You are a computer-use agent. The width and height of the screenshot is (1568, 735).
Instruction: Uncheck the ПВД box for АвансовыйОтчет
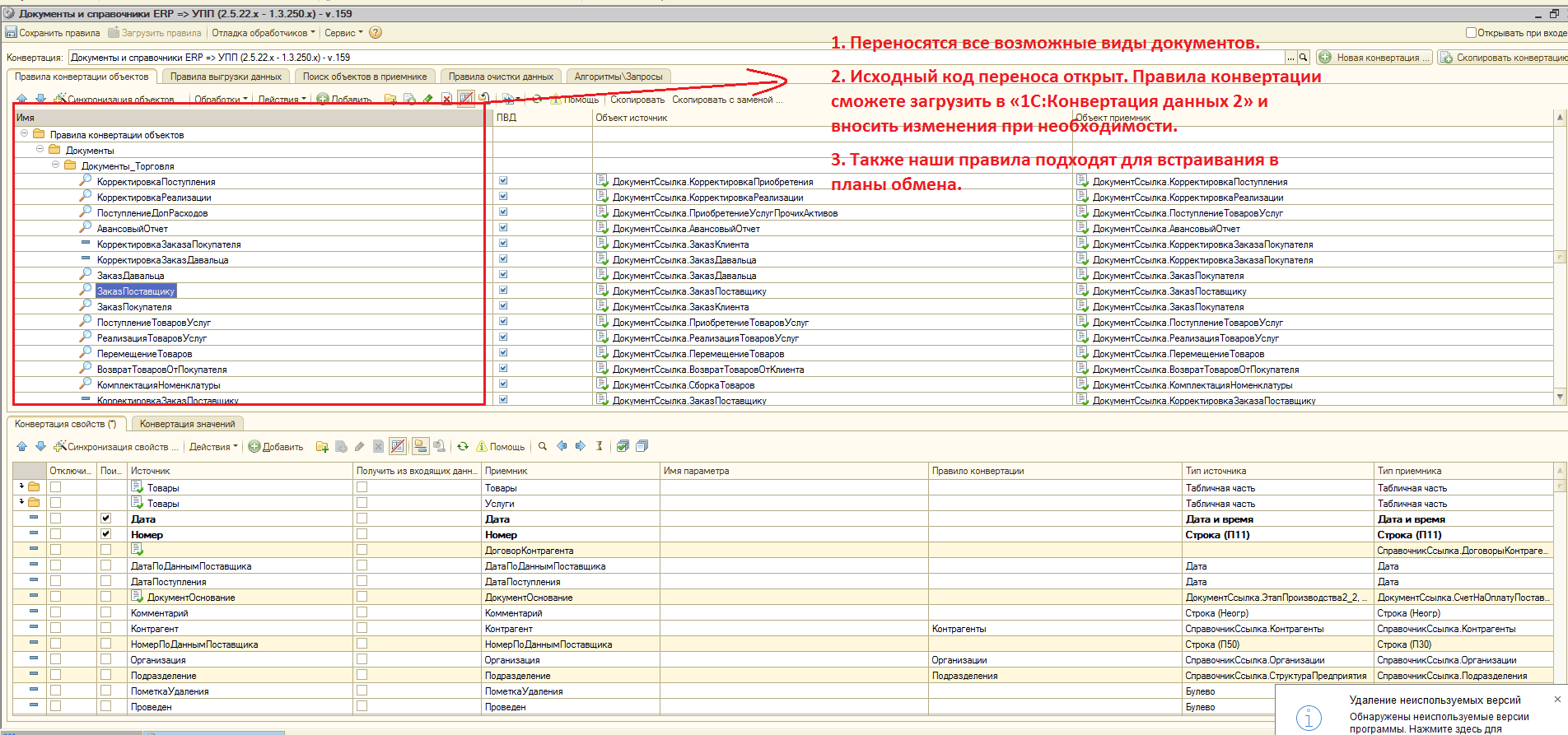click(503, 228)
